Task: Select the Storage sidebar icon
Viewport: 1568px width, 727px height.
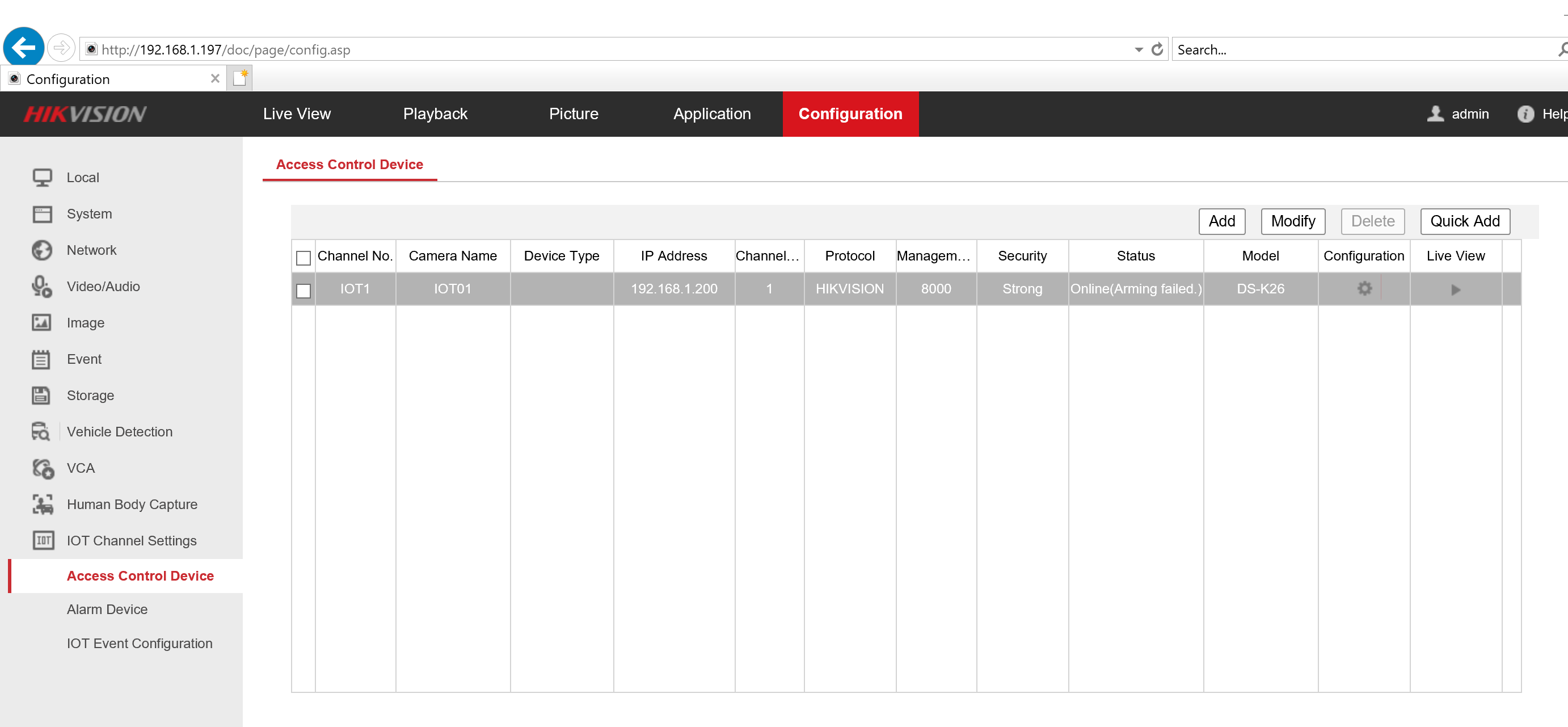Action: tap(42, 395)
